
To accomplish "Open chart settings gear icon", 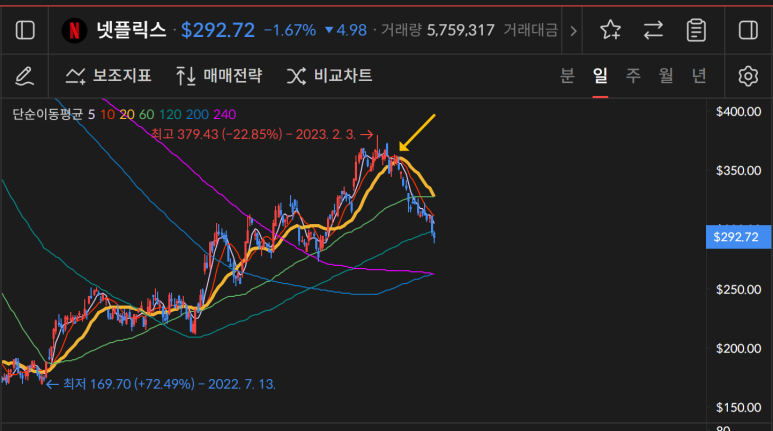I will (x=748, y=76).
